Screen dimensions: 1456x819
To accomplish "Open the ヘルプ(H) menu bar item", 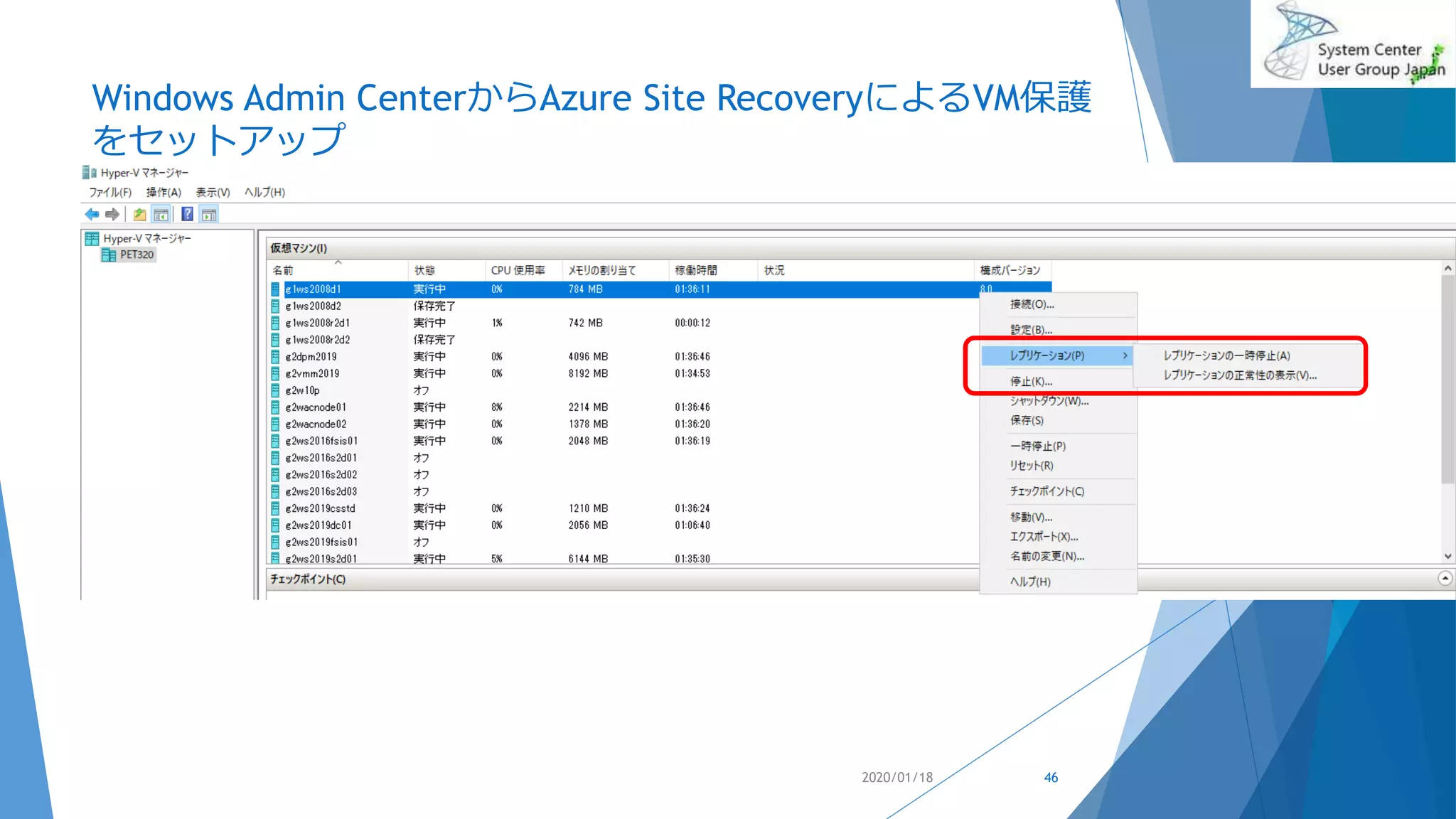I will click(x=264, y=192).
